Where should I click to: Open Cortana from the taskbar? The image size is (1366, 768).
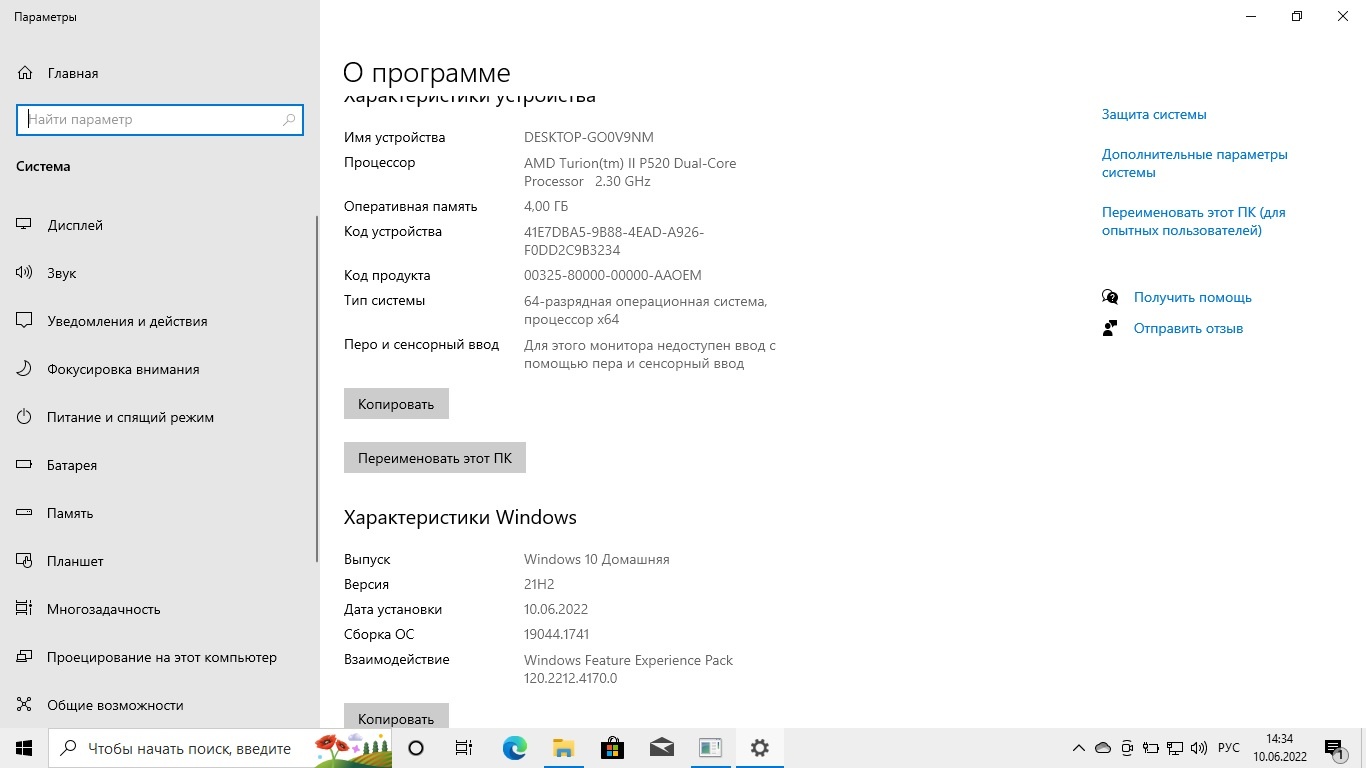[416, 748]
